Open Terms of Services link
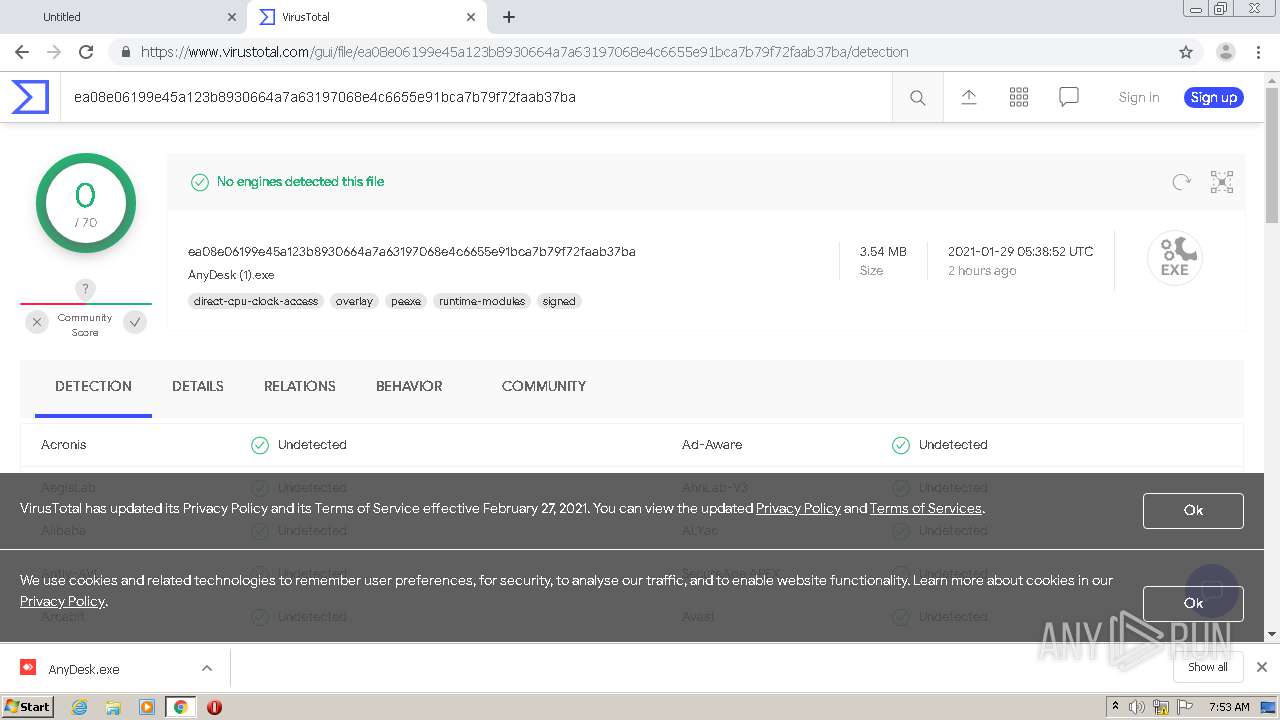This screenshot has width=1280, height=720. click(x=926, y=508)
